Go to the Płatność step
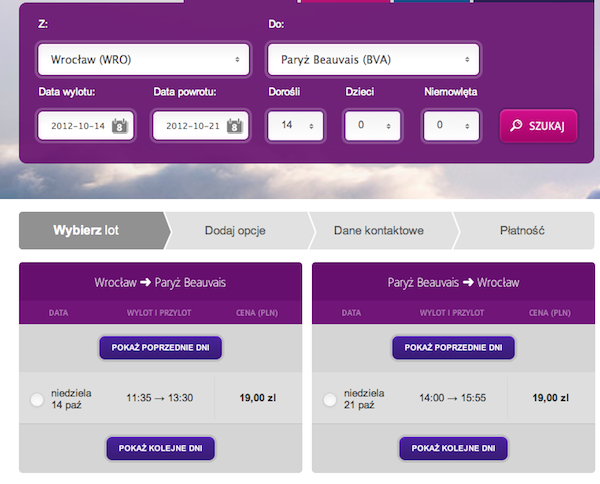The width and height of the screenshot is (600, 484). pos(523,230)
